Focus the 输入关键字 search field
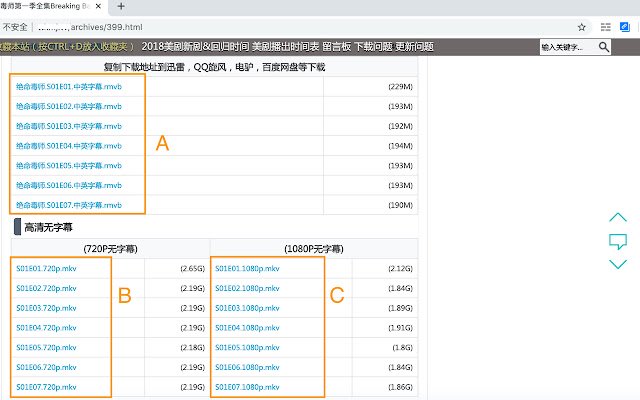640x400 pixels. pyautogui.click(x=569, y=47)
